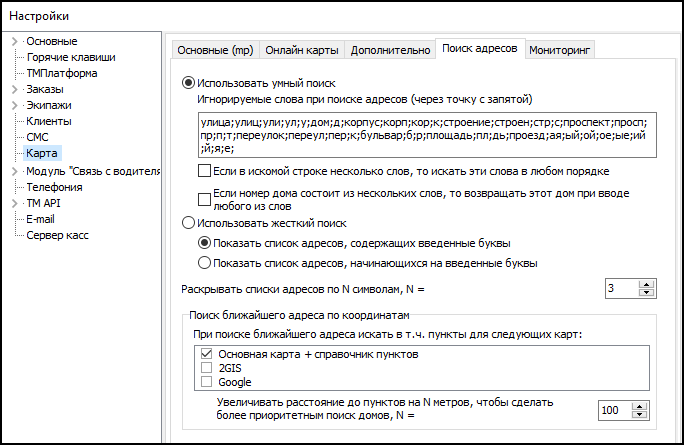The width and height of the screenshot is (684, 445).
Task: Expand the Заказы tree node
Action: click(x=14, y=89)
